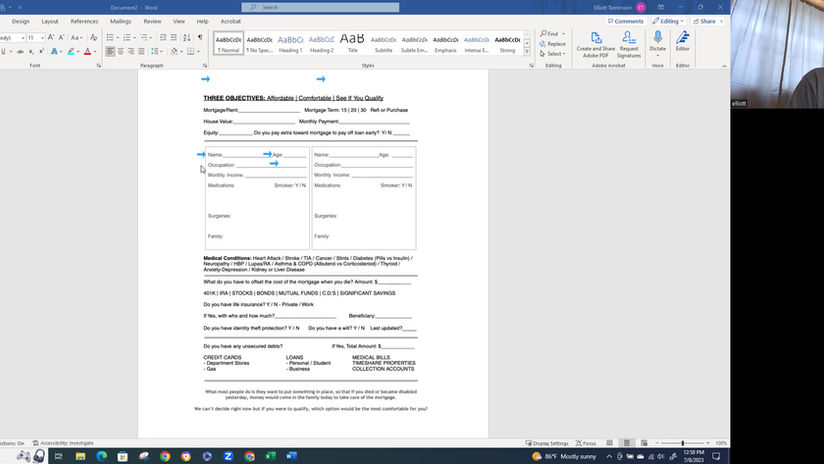The image size is (824, 464).
Task: Go to the Review tab
Action: (152, 22)
